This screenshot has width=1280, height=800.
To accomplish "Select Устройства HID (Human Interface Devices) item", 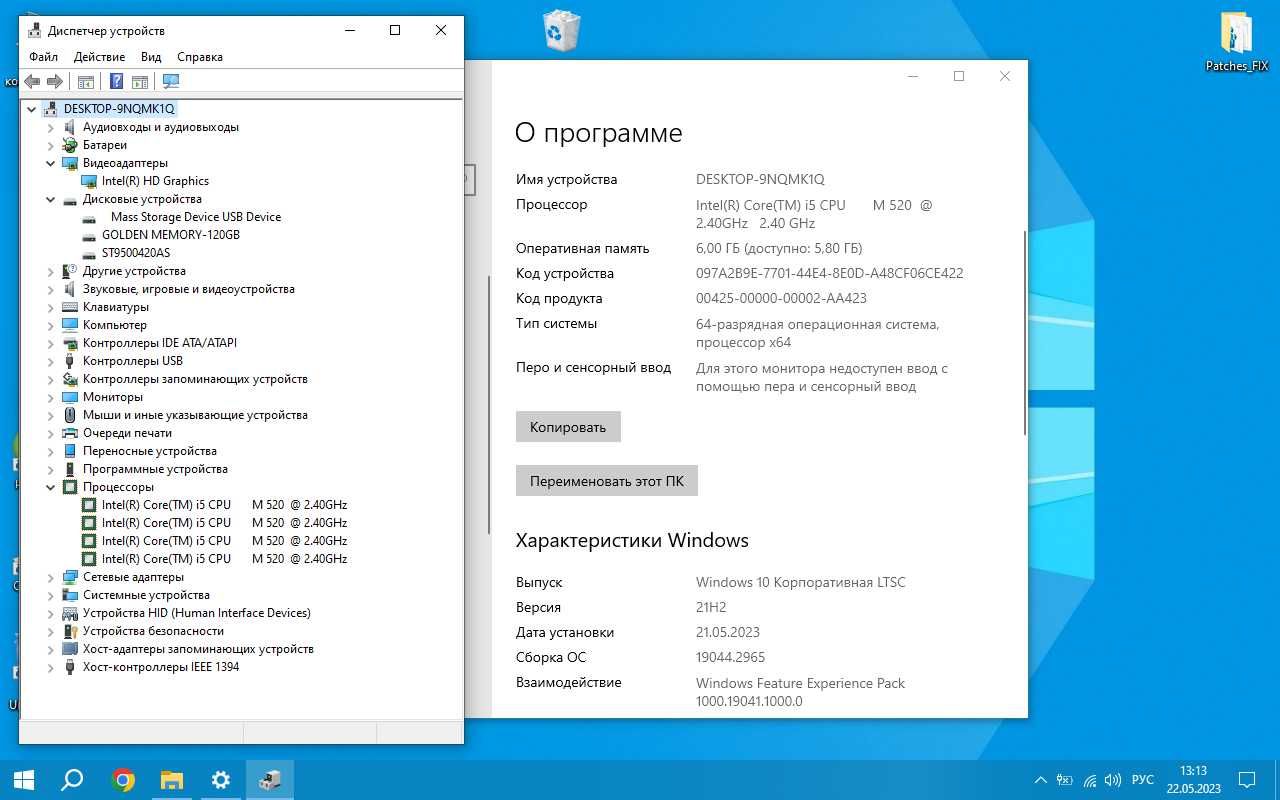I will click(196, 613).
